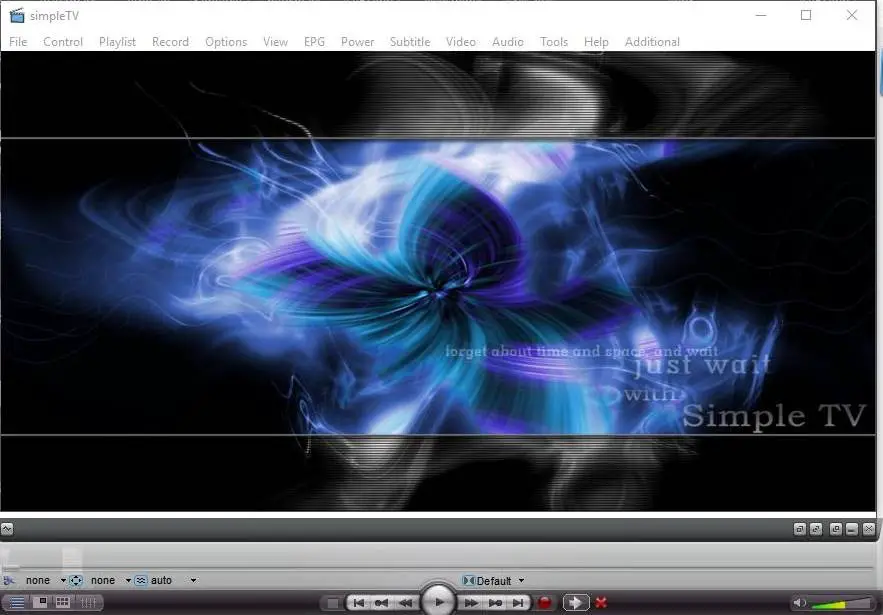Expand the crop 'none' dropdown arrow

[64, 580]
